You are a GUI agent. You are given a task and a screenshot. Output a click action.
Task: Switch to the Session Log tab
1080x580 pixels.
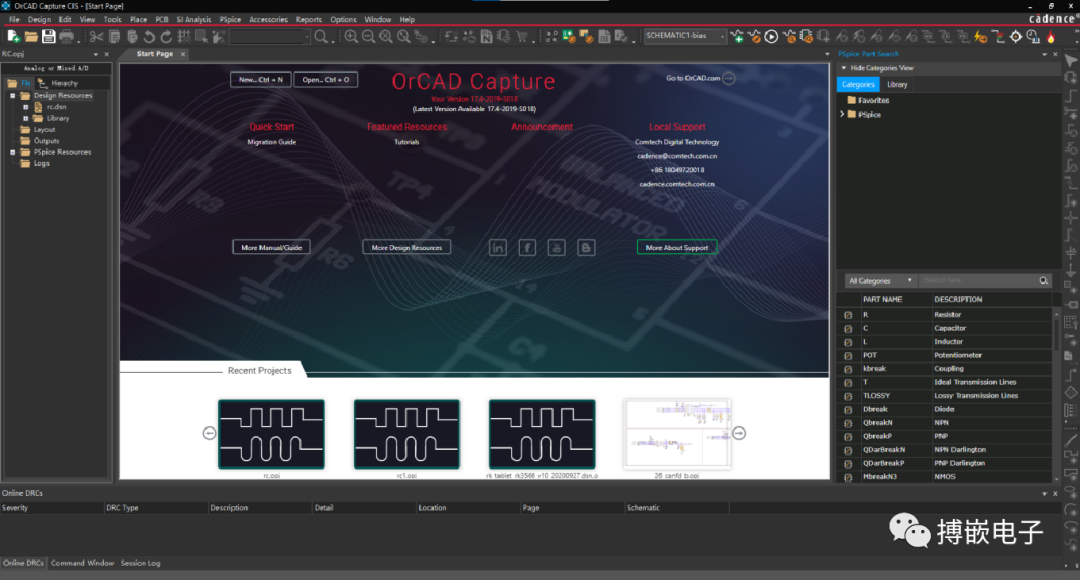tap(141, 563)
